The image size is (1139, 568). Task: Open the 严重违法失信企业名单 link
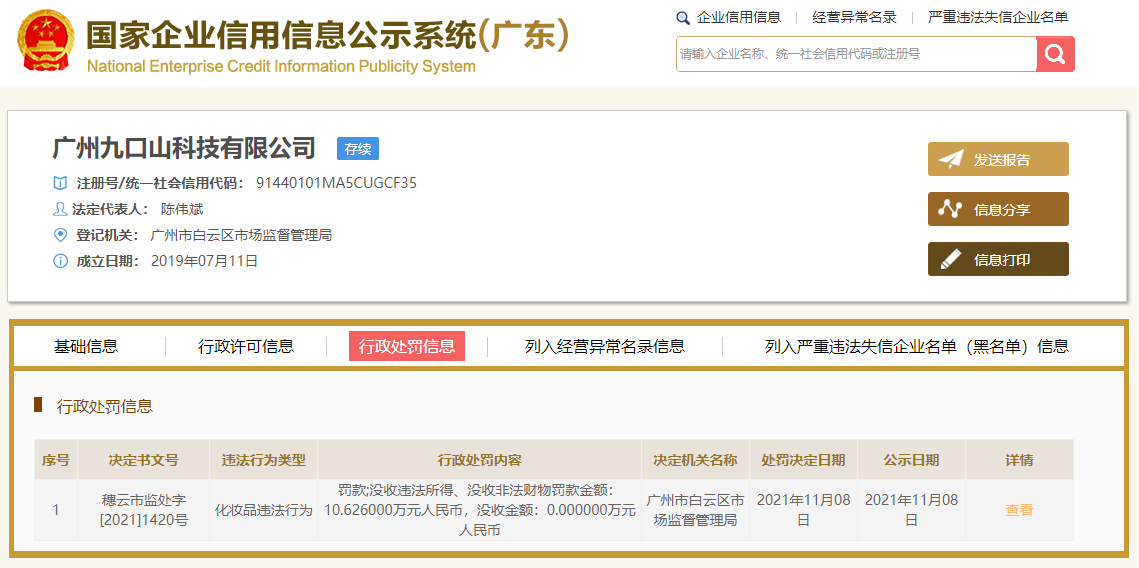(x=998, y=18)
